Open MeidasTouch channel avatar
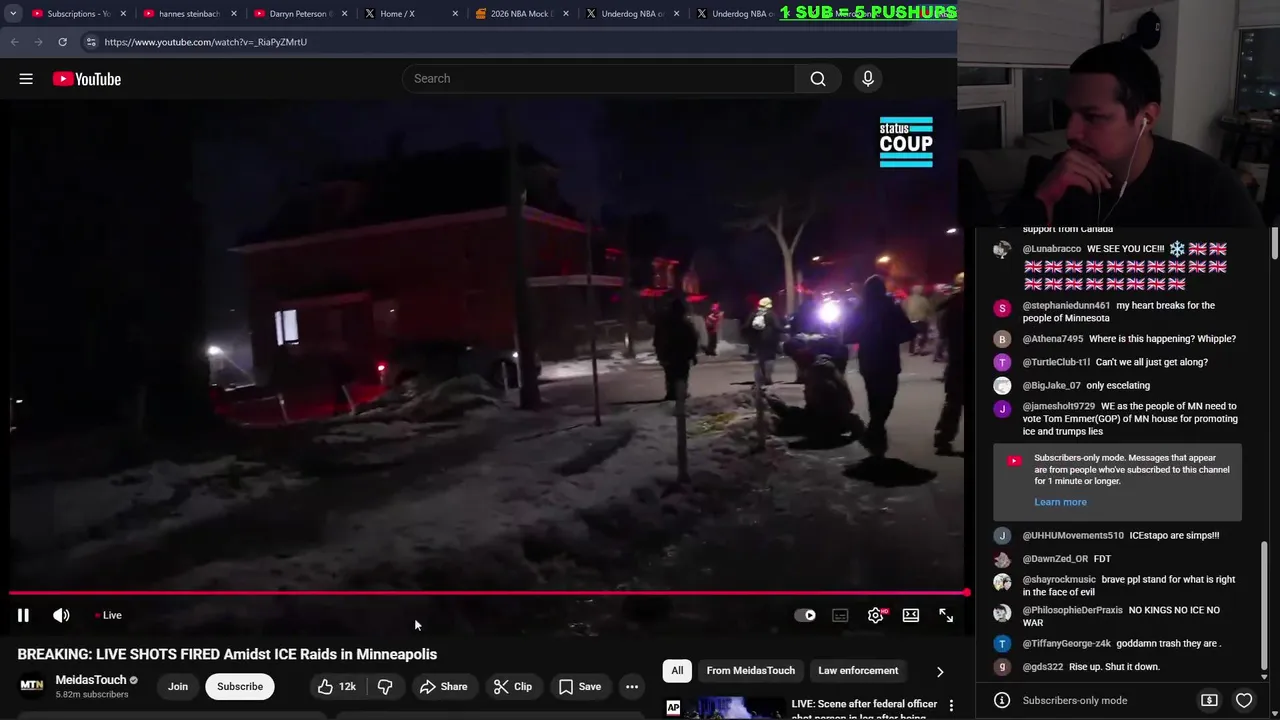 click(32, 686)
